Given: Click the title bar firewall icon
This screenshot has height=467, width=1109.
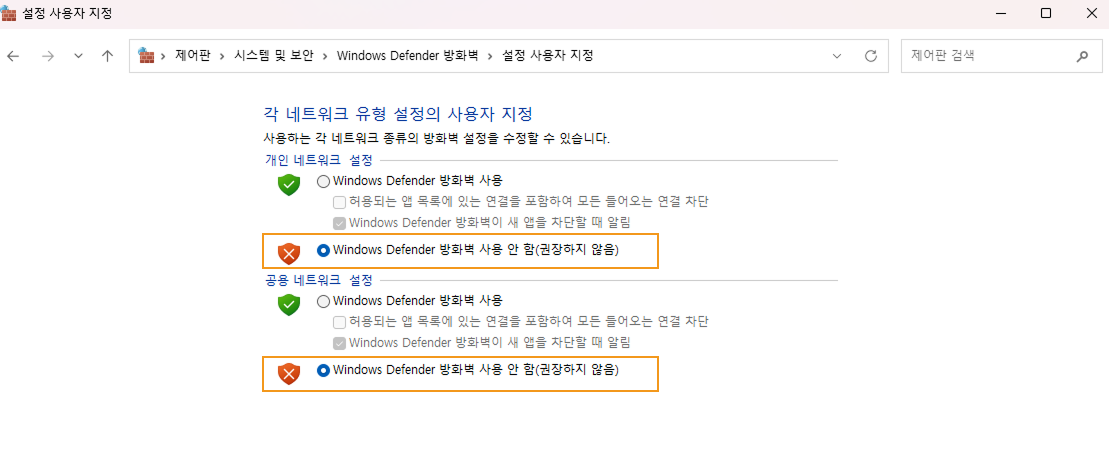Looking at the screenshot, I should click(x=8, y=13).
